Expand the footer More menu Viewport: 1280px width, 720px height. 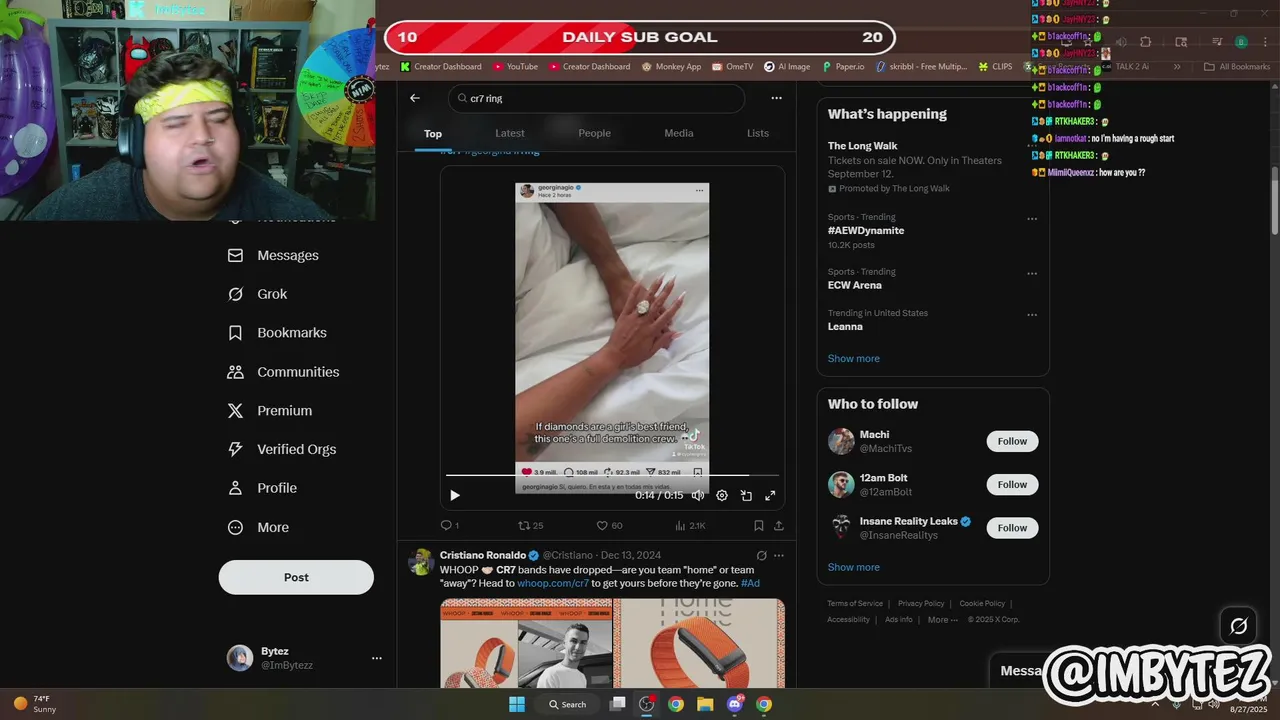click(x=942, y=620)
